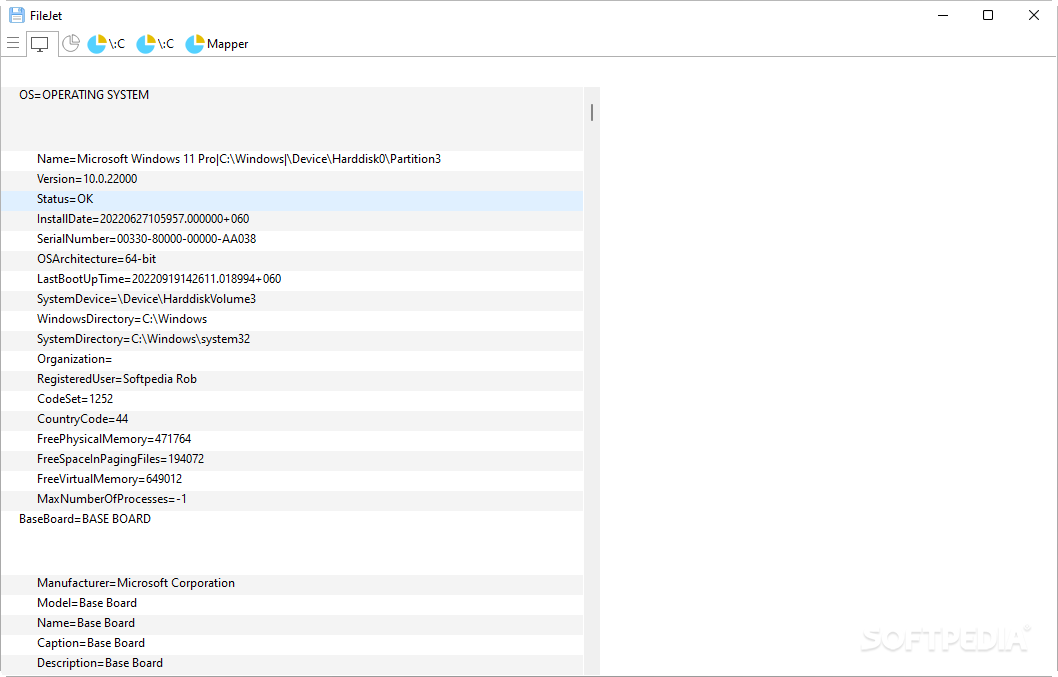Click the FileJet app icon in title bar
The width and height of the screenshot is (1058, 677).
tap(17, 15)
